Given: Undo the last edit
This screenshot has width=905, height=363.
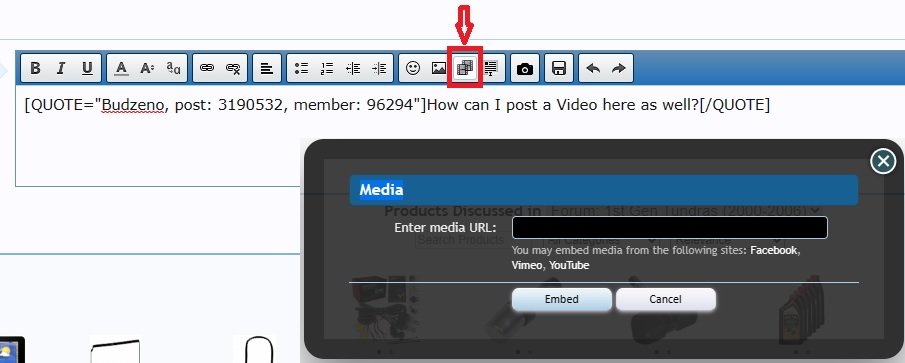Looking at the screenshot, I should pyautogui.click(x=593, y=69).
